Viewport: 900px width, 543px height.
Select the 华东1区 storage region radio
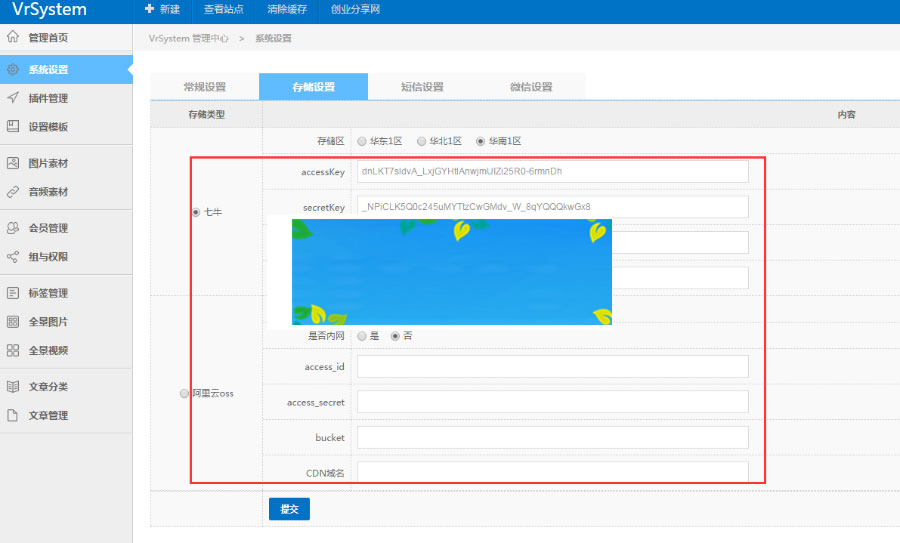[x=362, y=141]
